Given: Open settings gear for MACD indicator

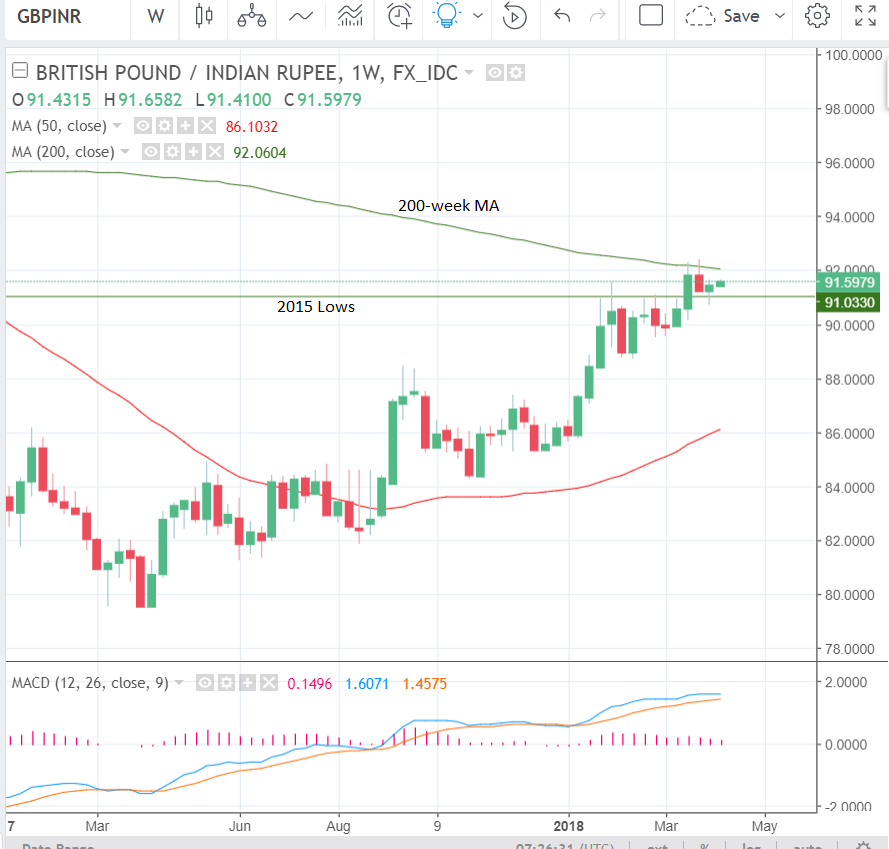Looking at the screenshot, I should (226, 683).
